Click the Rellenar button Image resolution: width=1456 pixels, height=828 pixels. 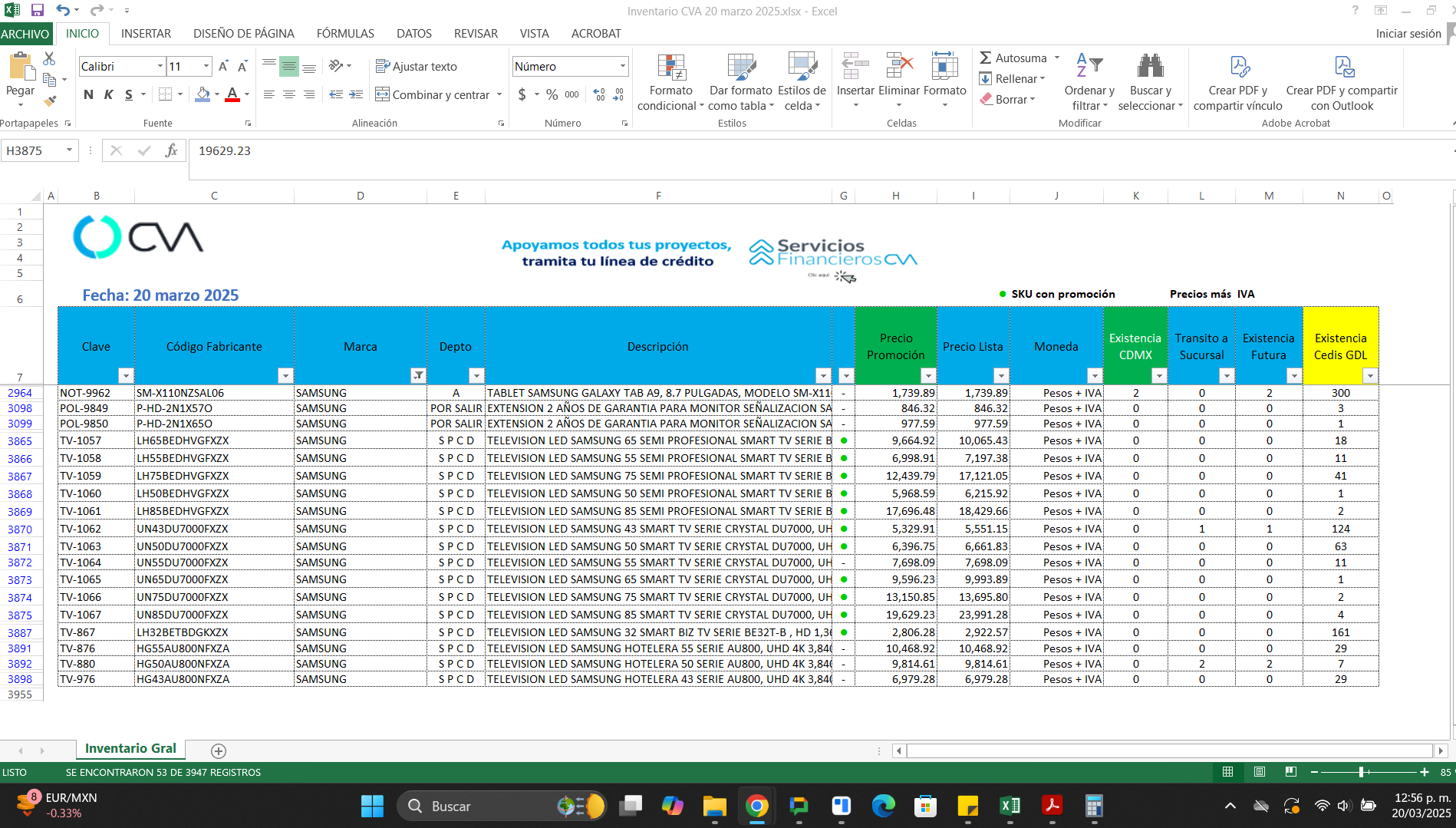click(x=1013, y=78)
